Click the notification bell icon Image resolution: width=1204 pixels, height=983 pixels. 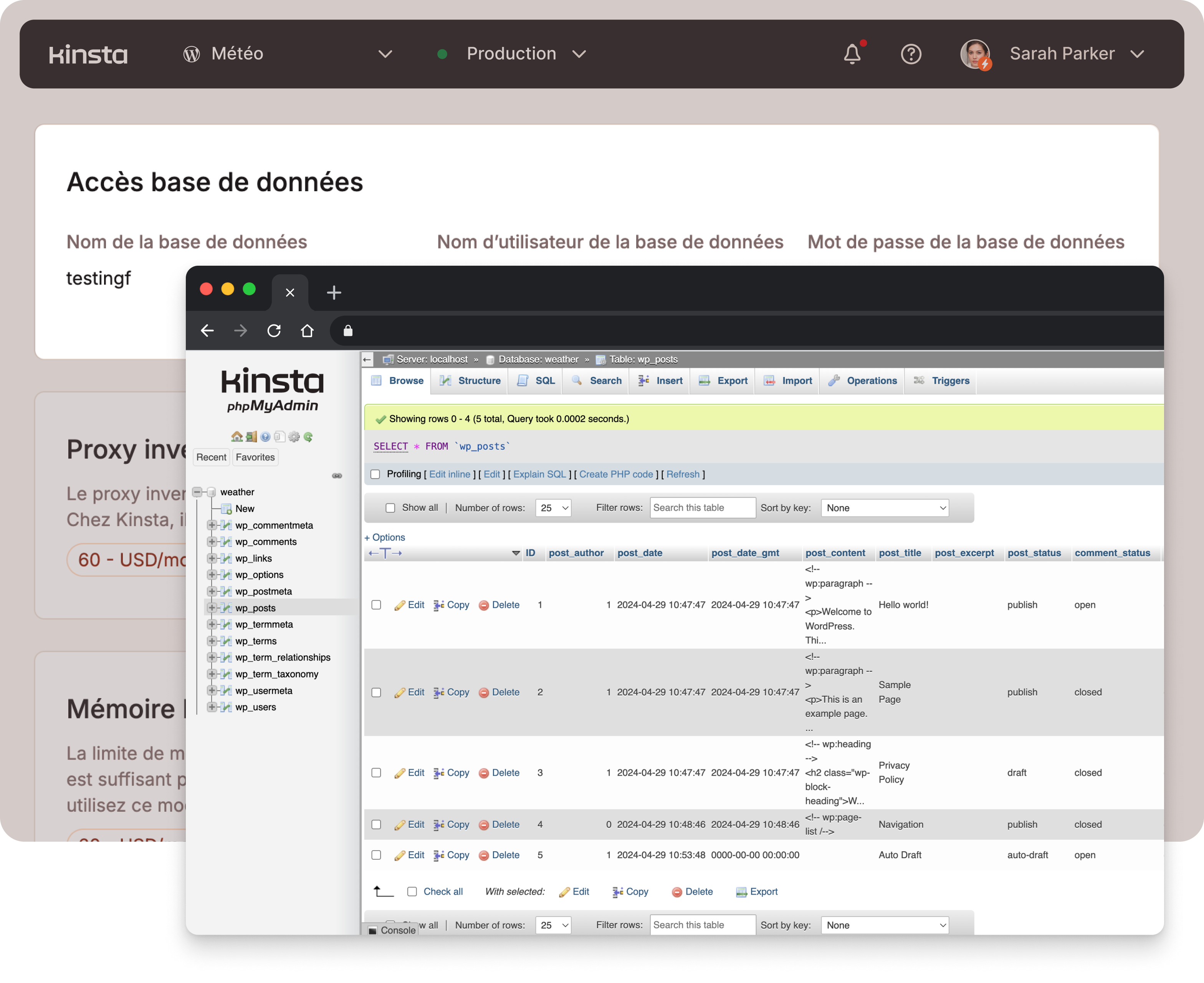[x=852, y=54]
